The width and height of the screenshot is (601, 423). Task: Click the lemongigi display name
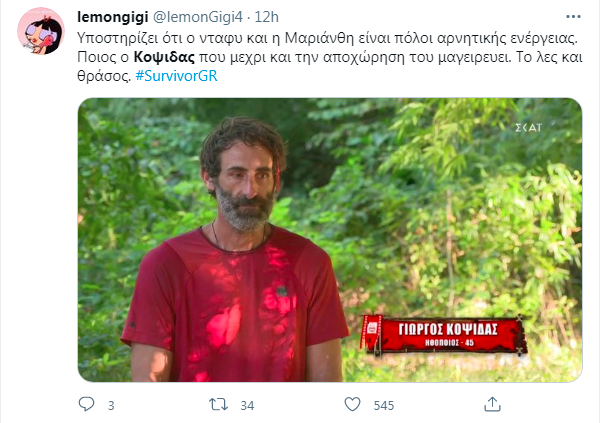coord(113,17)
